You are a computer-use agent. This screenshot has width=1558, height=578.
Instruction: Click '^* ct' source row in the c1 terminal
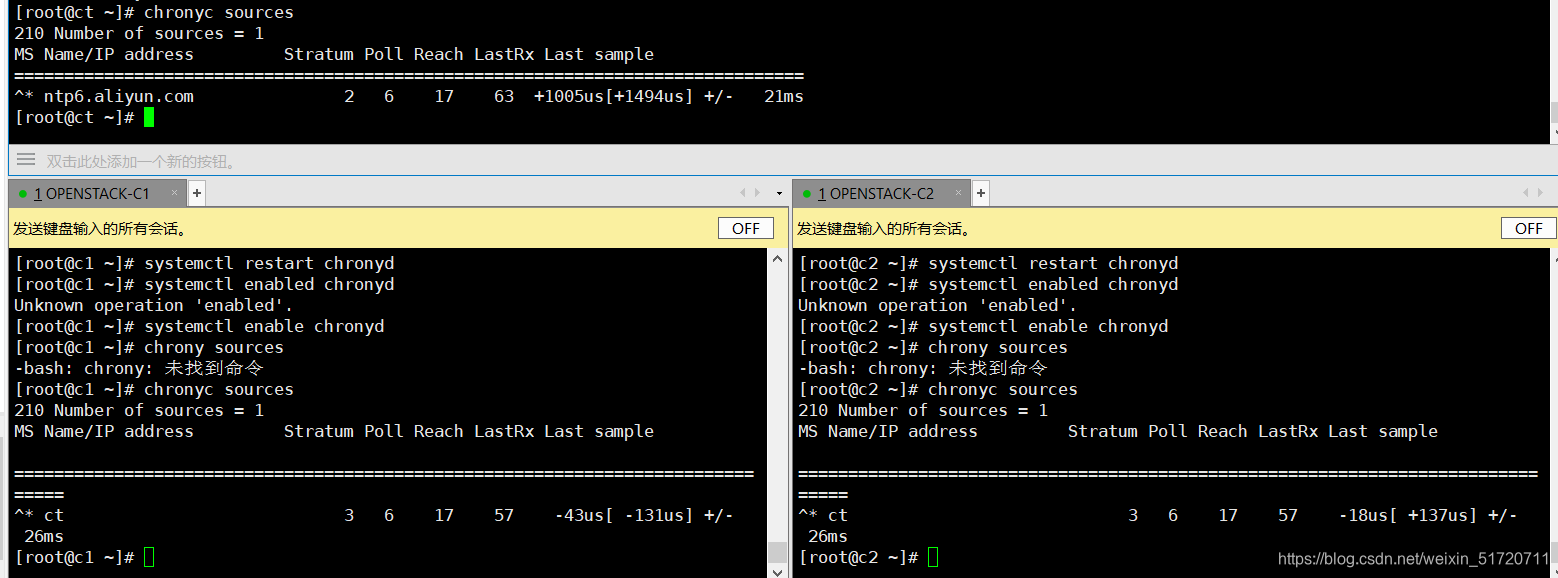tap(374, 515)
